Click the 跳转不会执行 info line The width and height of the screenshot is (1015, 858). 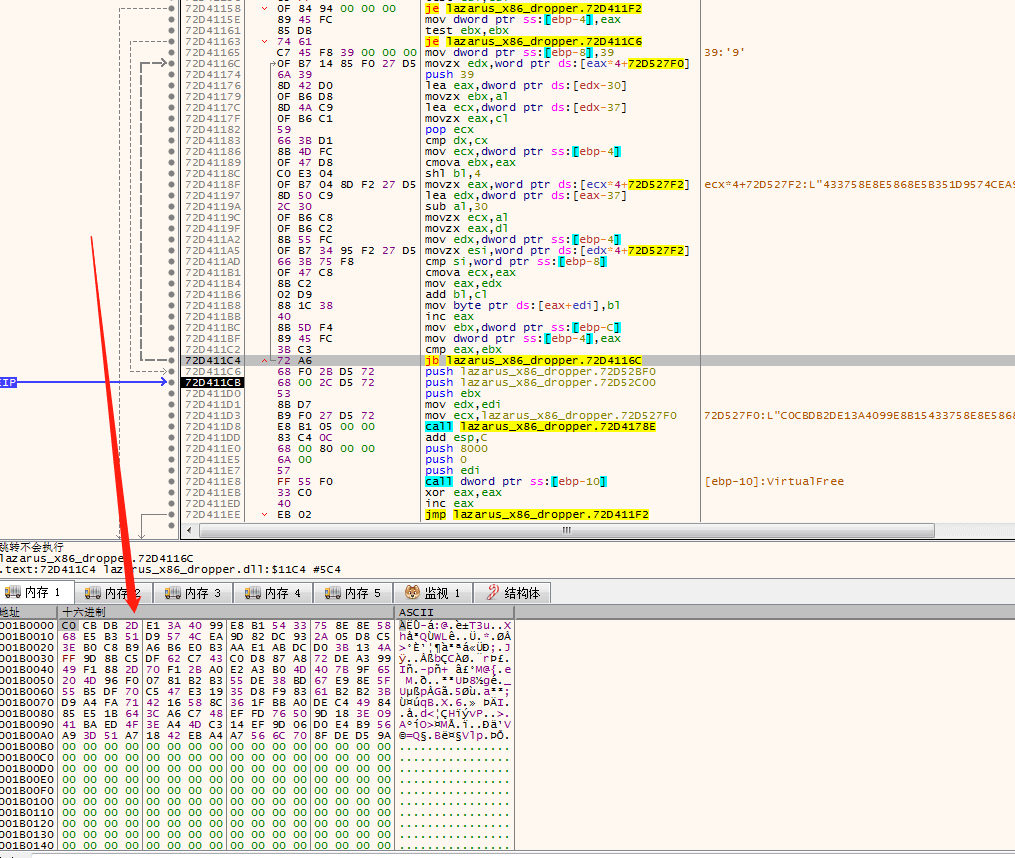tap(32, 547)
